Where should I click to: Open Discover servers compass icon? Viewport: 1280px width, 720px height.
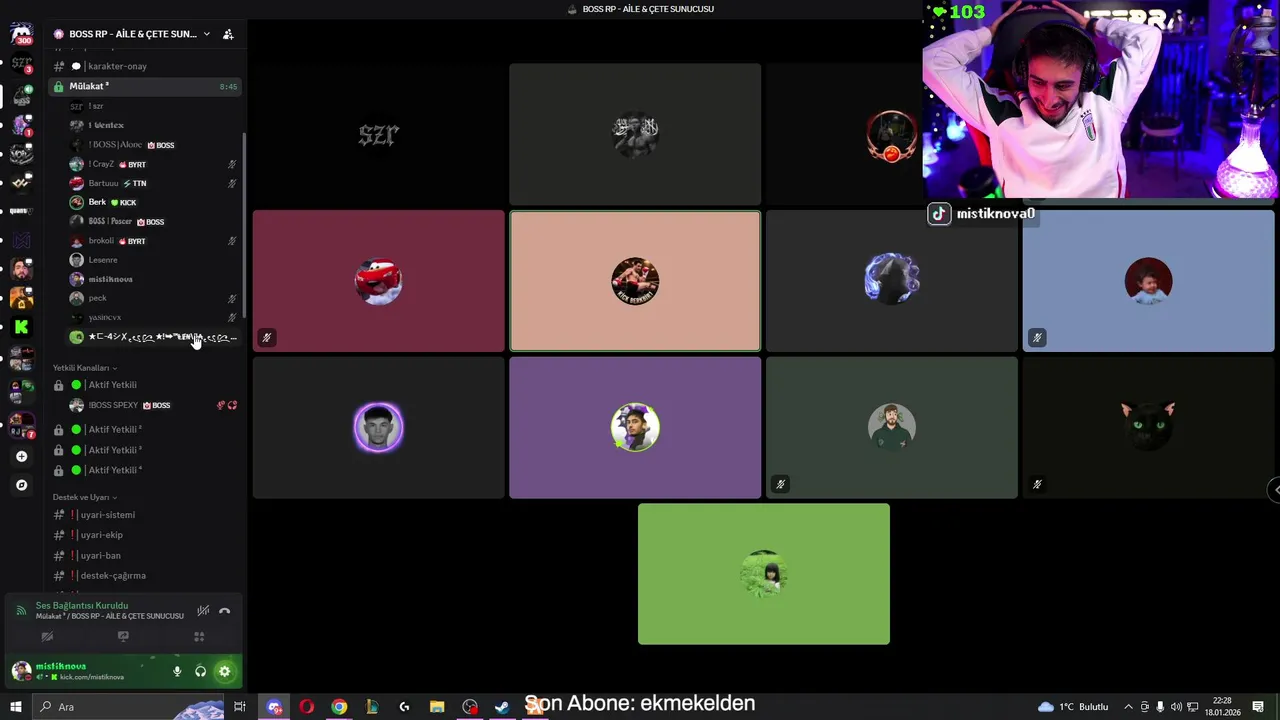(x=21, y=485)
